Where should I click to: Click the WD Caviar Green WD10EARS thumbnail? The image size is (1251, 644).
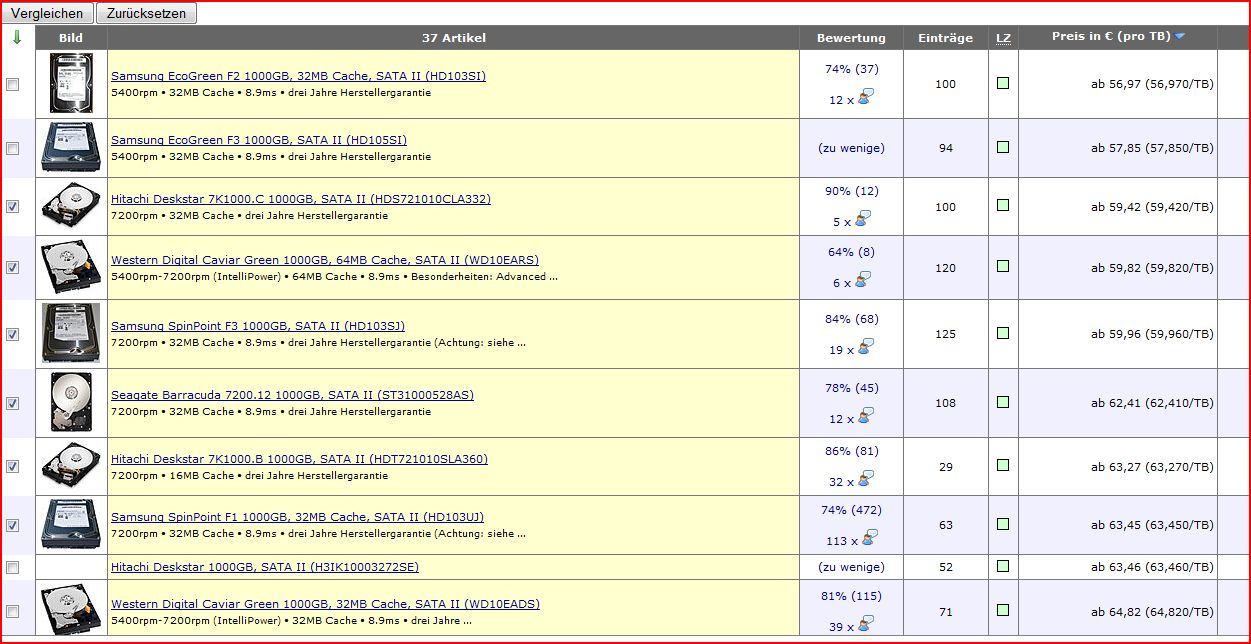point(71,267)
